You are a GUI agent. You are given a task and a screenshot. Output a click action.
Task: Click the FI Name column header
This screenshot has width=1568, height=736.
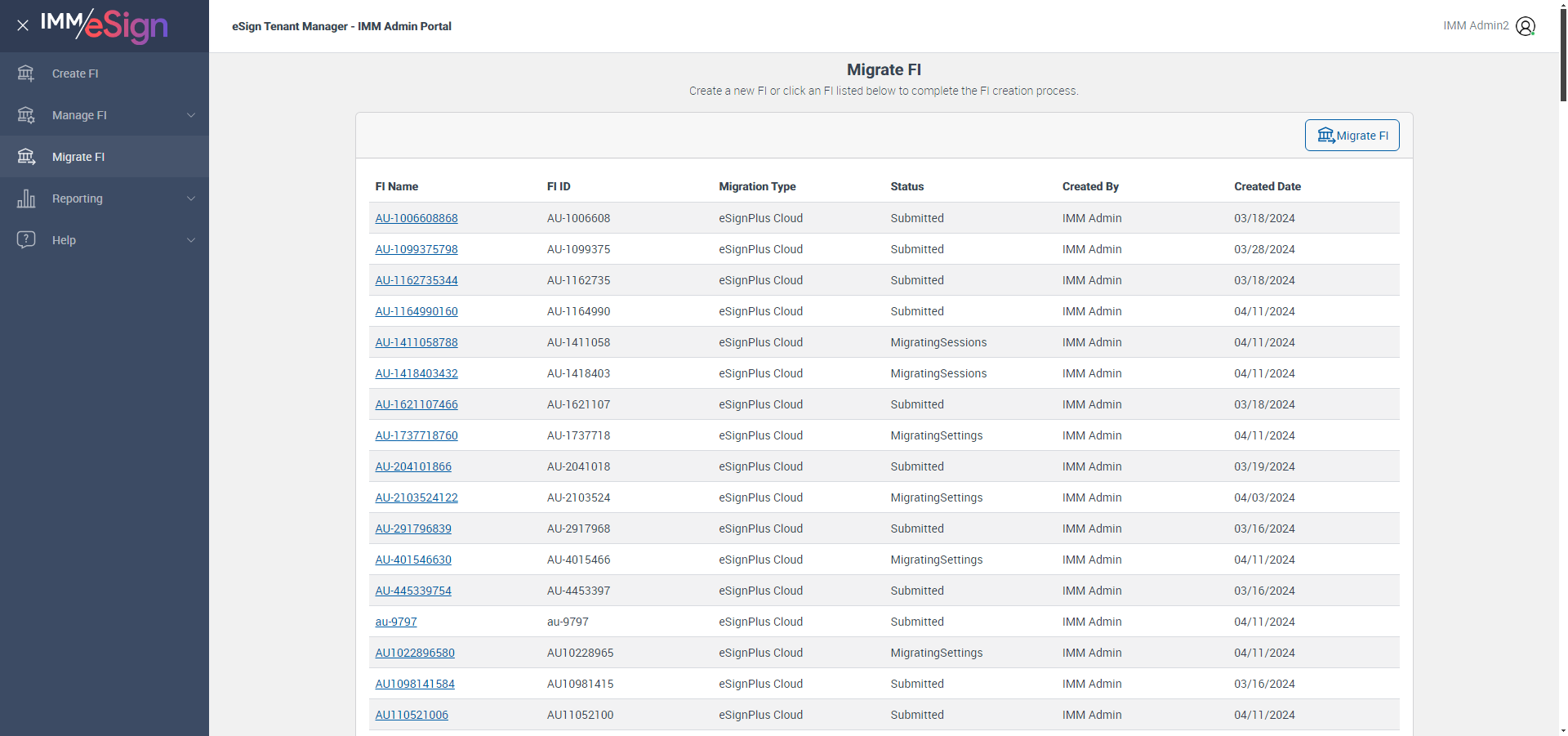pos(397,186)
